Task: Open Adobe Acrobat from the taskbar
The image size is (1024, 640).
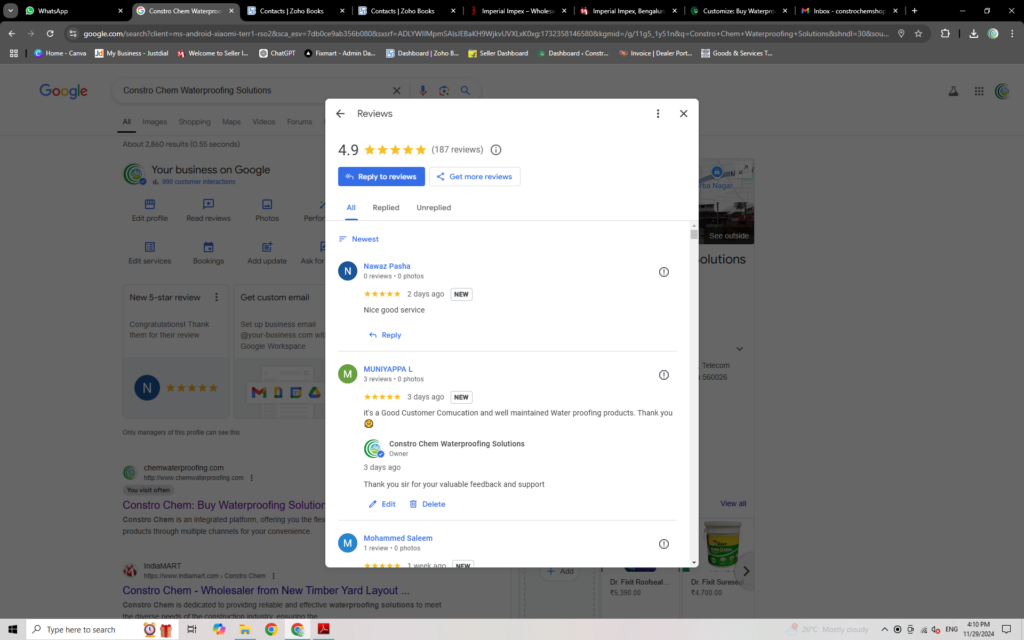Action: (x=323, y=630)
